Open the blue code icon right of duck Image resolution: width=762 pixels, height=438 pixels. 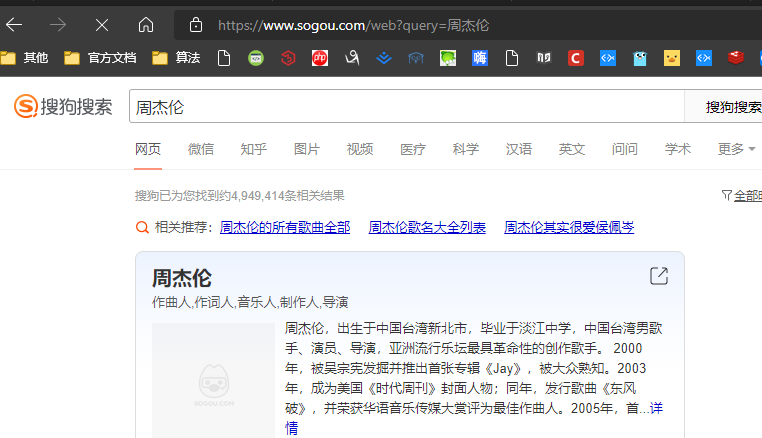(x=704, y=58)
